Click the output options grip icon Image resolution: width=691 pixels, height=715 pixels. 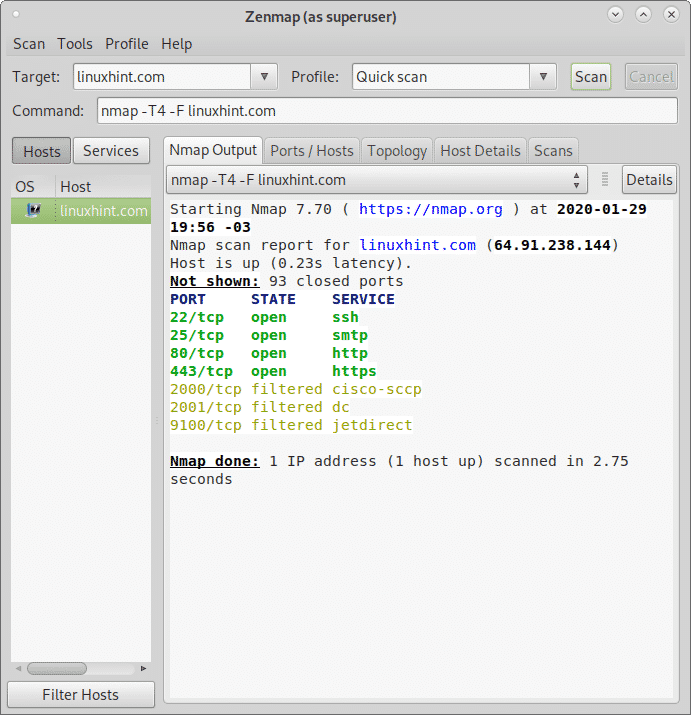[605, 180]
